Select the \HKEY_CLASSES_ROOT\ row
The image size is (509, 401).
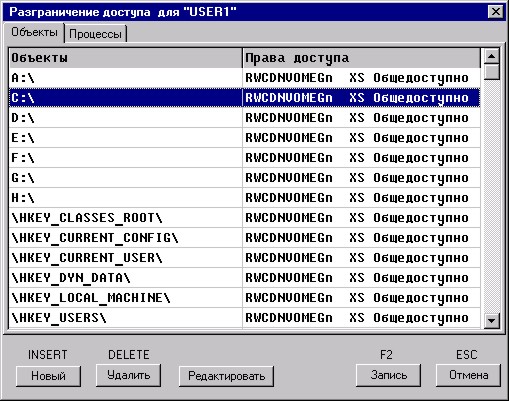click(245, 218)
